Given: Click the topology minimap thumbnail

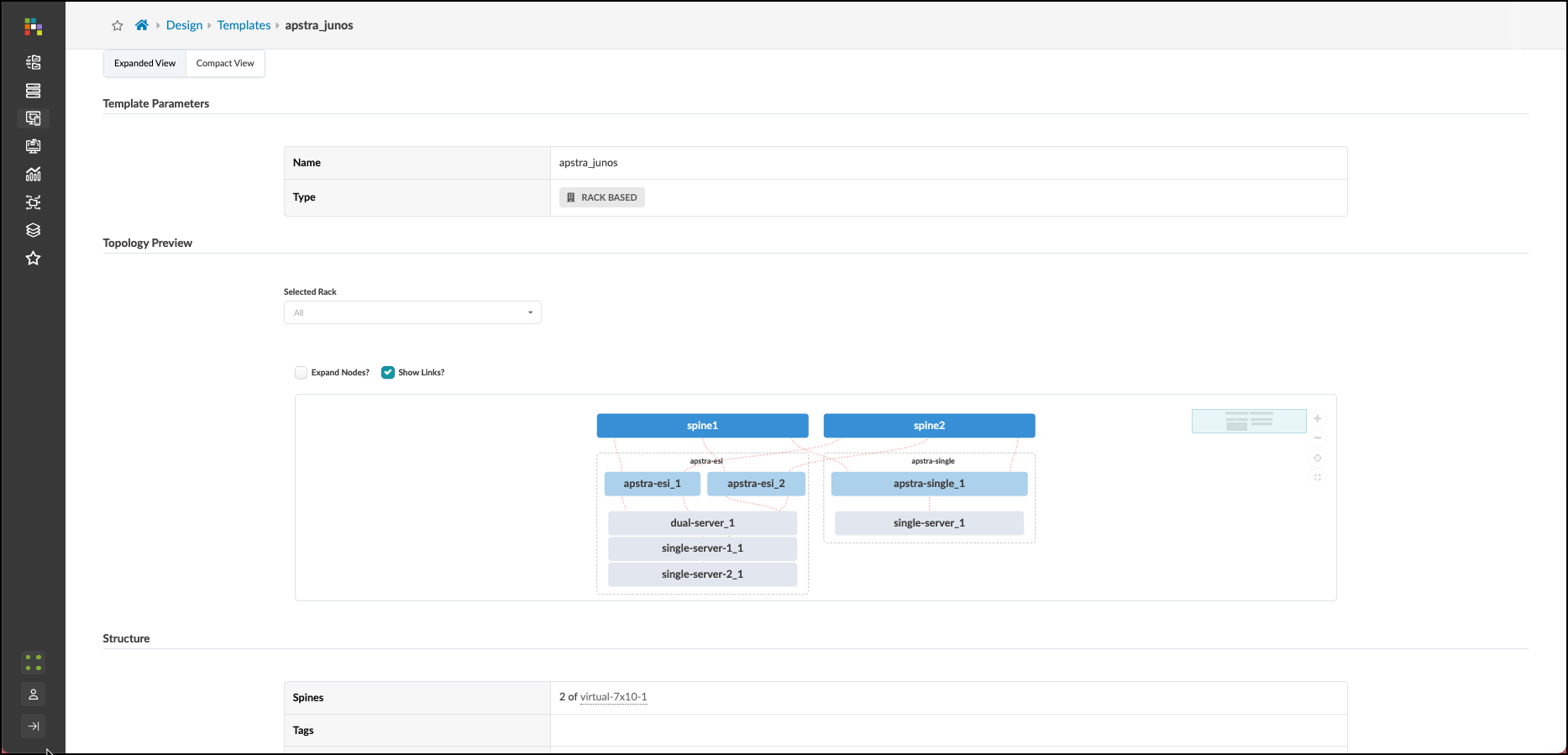Looking at the screenshot, I should coord(1248,421).
